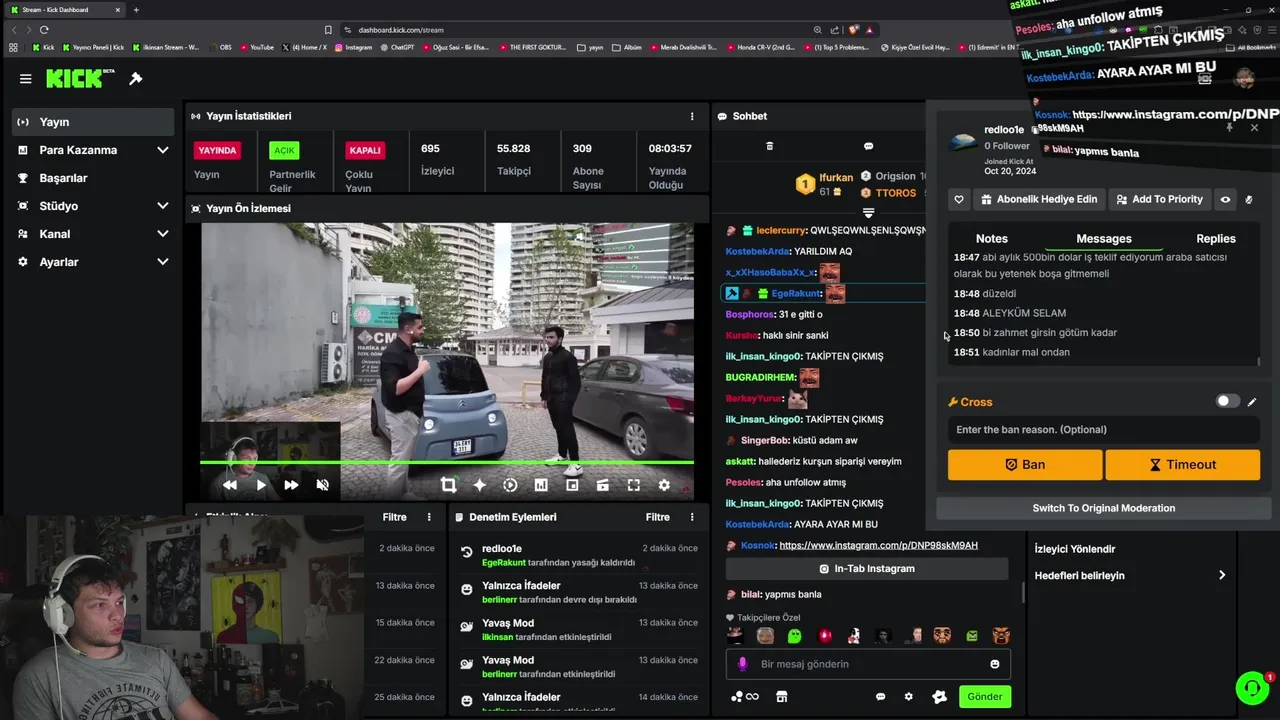The height and width of the screenshot is (720, 1280).
Task: Click the edit pencil next to Cross
Action: [1252, 402]
